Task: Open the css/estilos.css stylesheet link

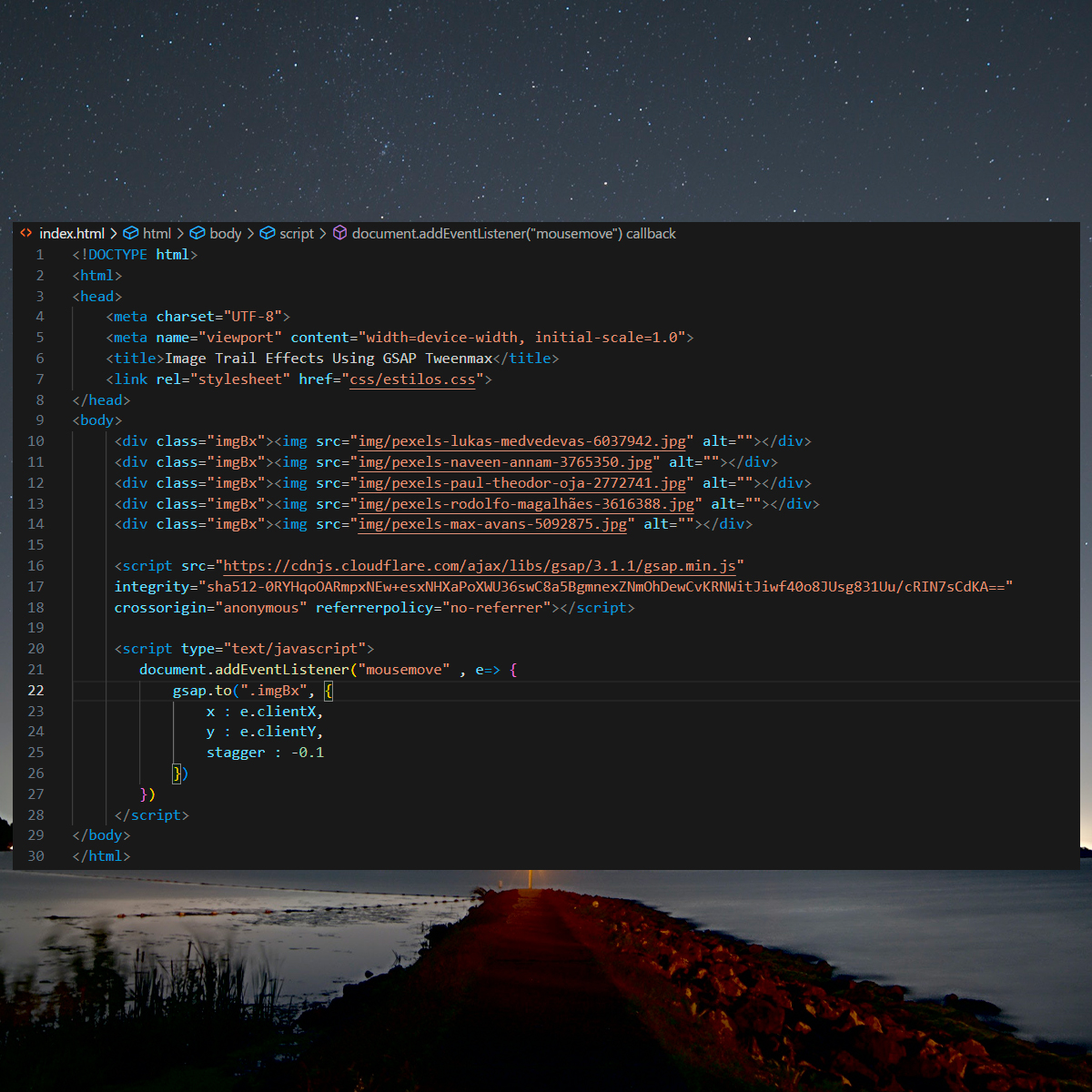Action: [412, 379]
